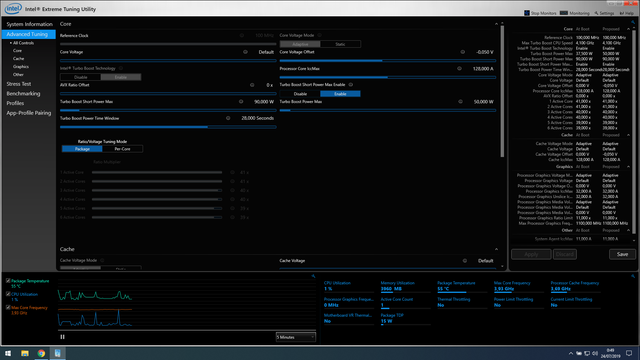
Task: Click the Stop Monitors icon
Action: click(527, 13)
